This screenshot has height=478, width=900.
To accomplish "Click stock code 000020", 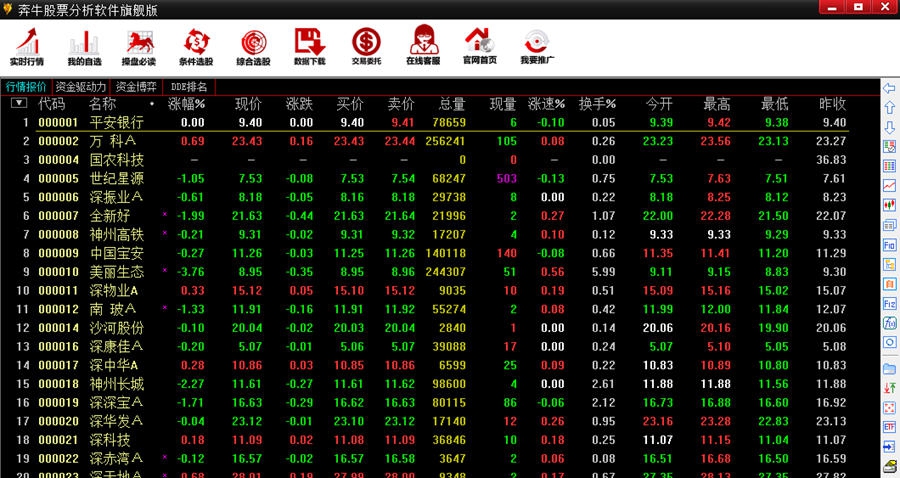I will [59, 421].
